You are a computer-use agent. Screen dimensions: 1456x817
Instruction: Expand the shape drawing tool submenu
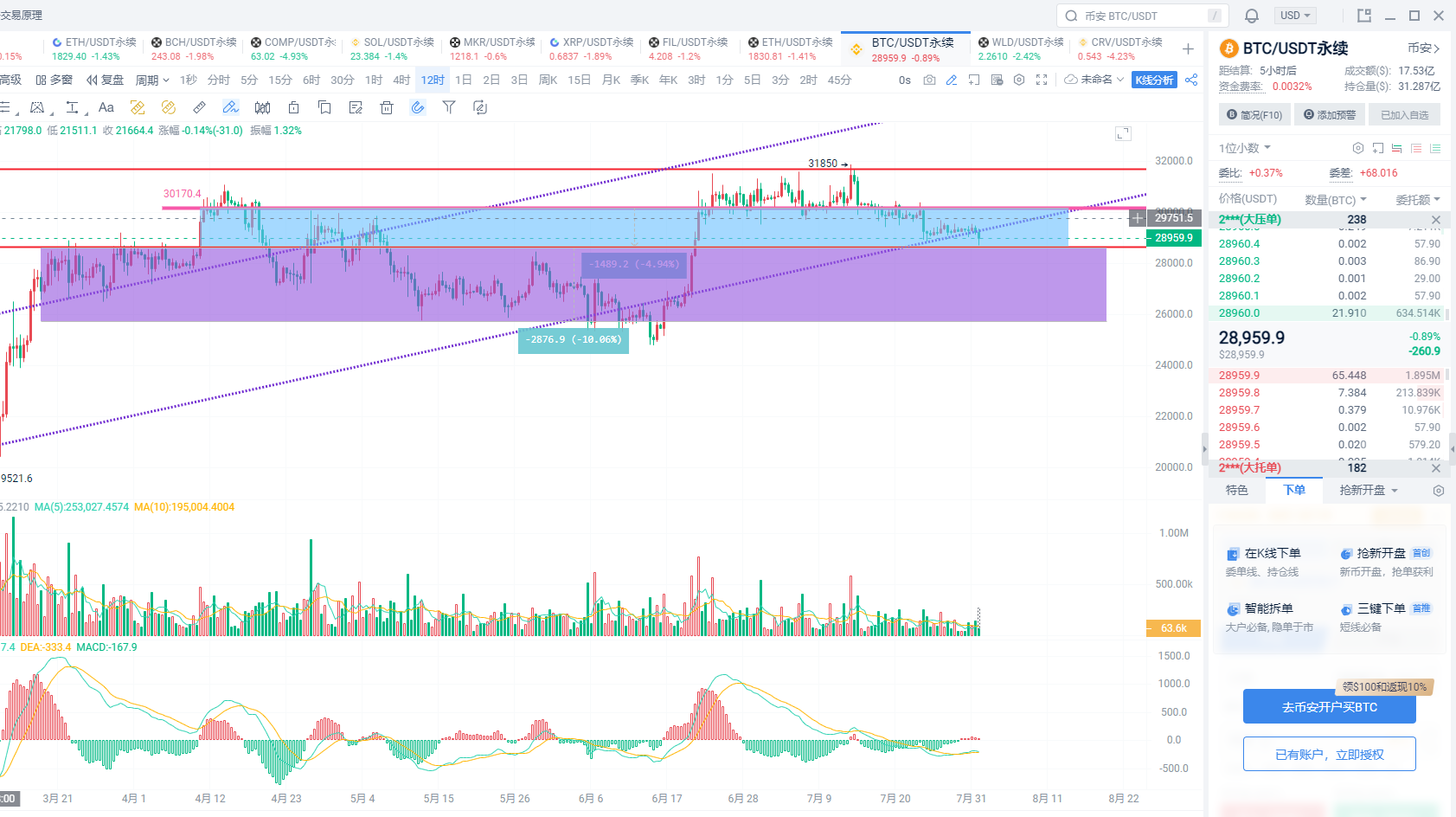click(x=52, y=112)
